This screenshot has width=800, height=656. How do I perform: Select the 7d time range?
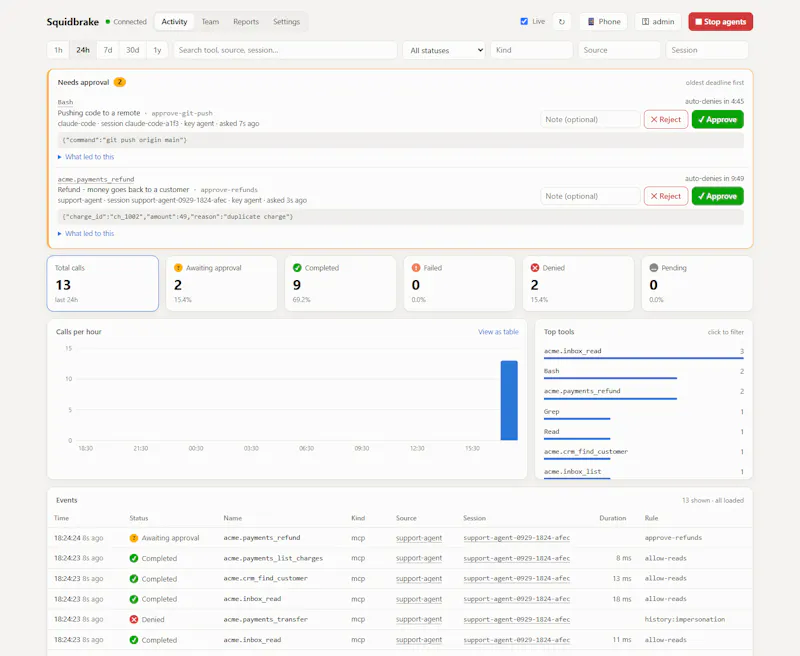[108, 50]
